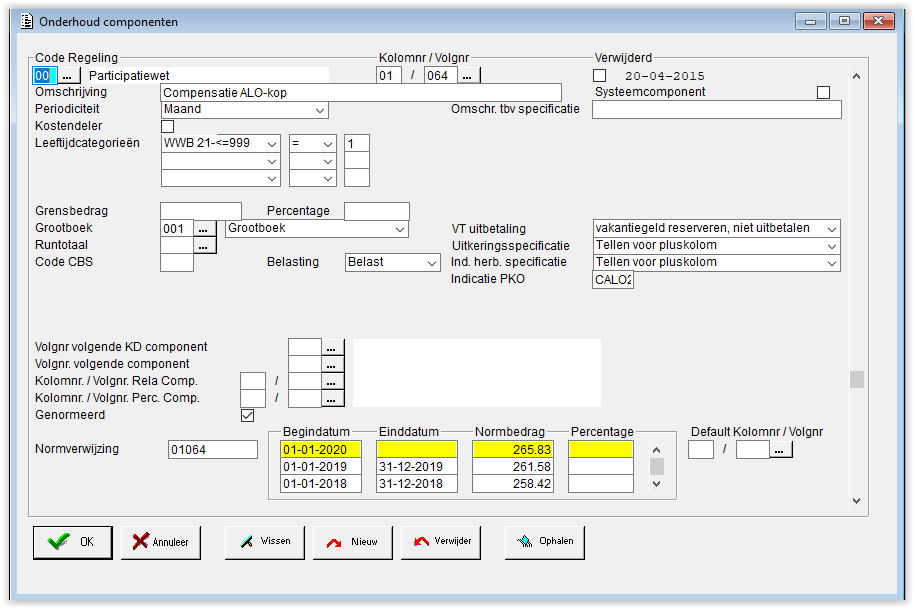The width and height of the screenshot is (914, 608).
Task: Click the Omschr. tbv specificatie field
Action: (717, 110)
